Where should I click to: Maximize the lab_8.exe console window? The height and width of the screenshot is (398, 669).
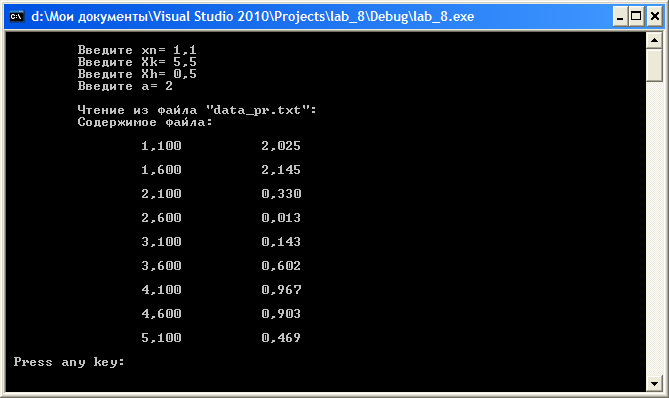click(x=636, y=17)
